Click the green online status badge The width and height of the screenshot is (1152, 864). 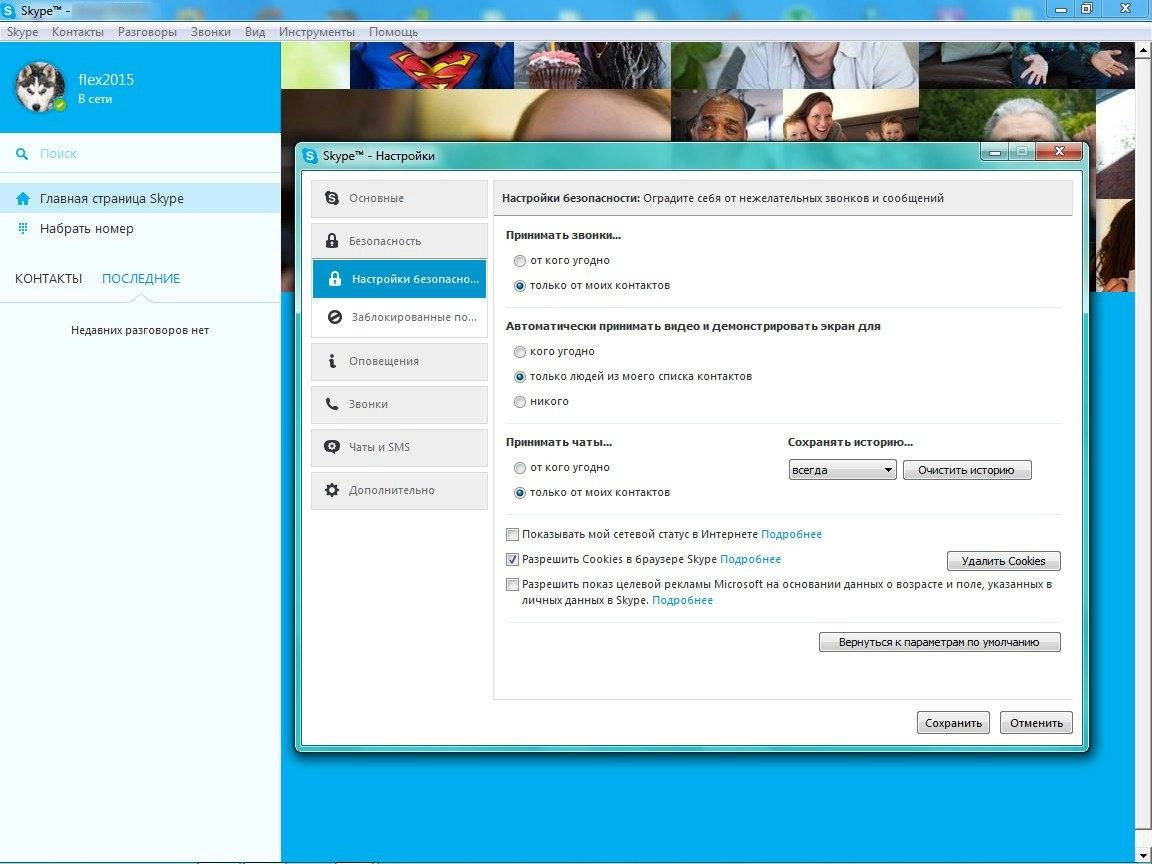point(60,104)
